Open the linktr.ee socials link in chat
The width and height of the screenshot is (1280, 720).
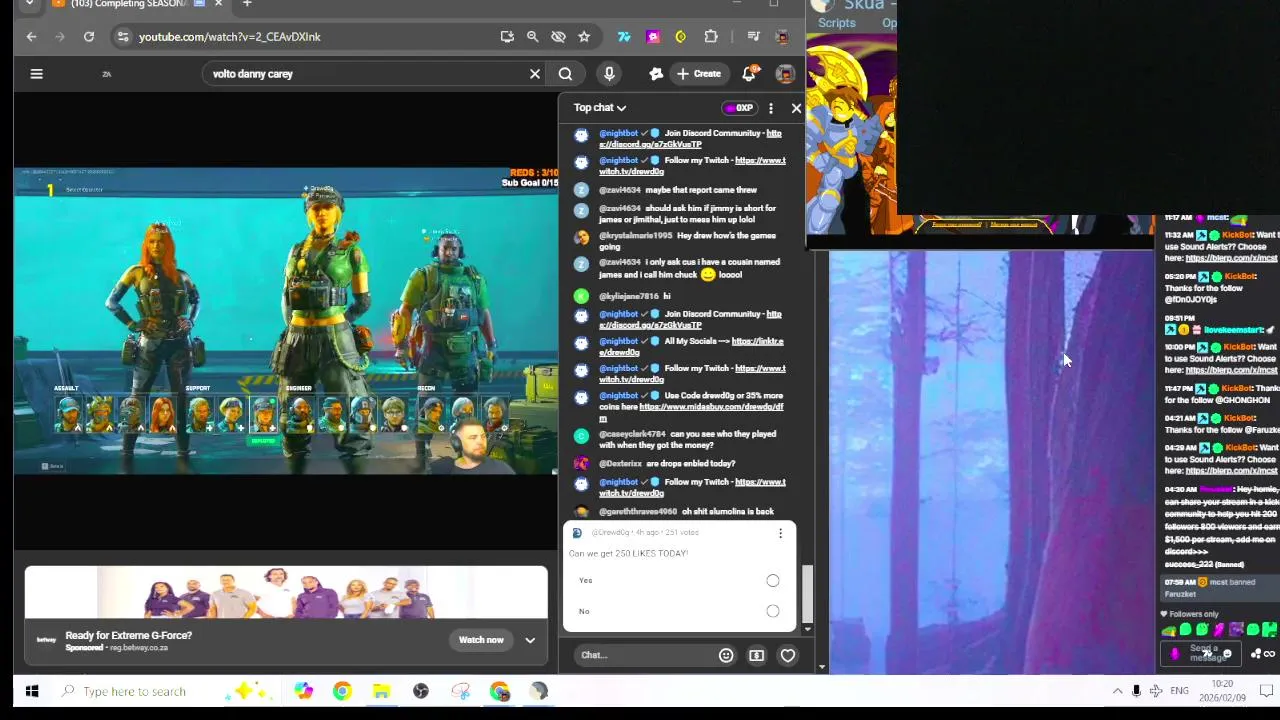point(691,347)
